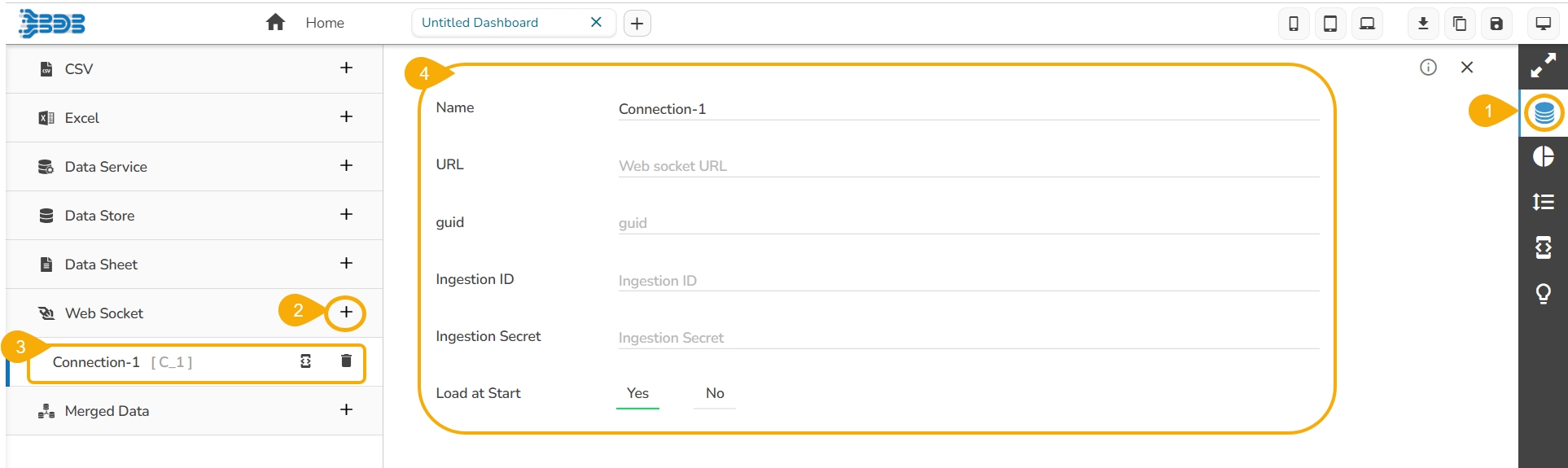The height and width of the screenshot is (468, 1568).
Task: Open the charts pie icon panel
Action: tap(1544, 156)
